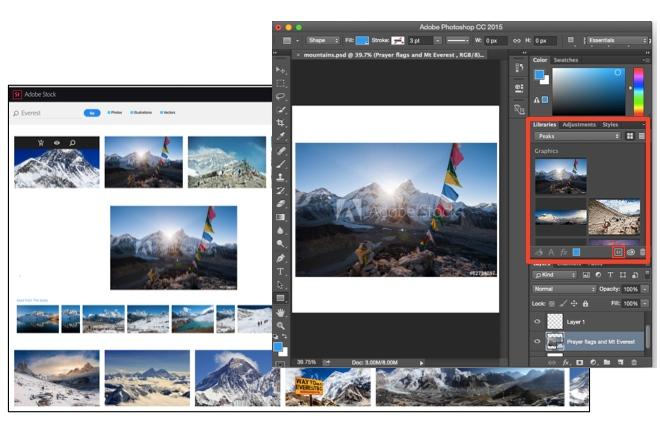Screen dimensions: 660x440
Task: Open the stroke width dropdown arrow
Action: [x=438, y=40]
